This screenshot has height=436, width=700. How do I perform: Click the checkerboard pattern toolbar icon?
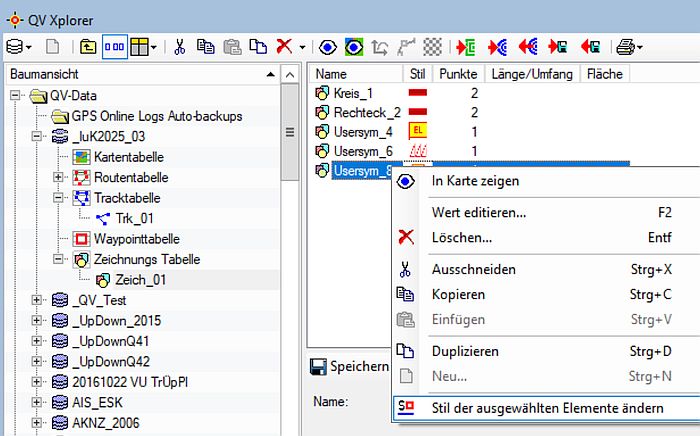coord(432,47)
